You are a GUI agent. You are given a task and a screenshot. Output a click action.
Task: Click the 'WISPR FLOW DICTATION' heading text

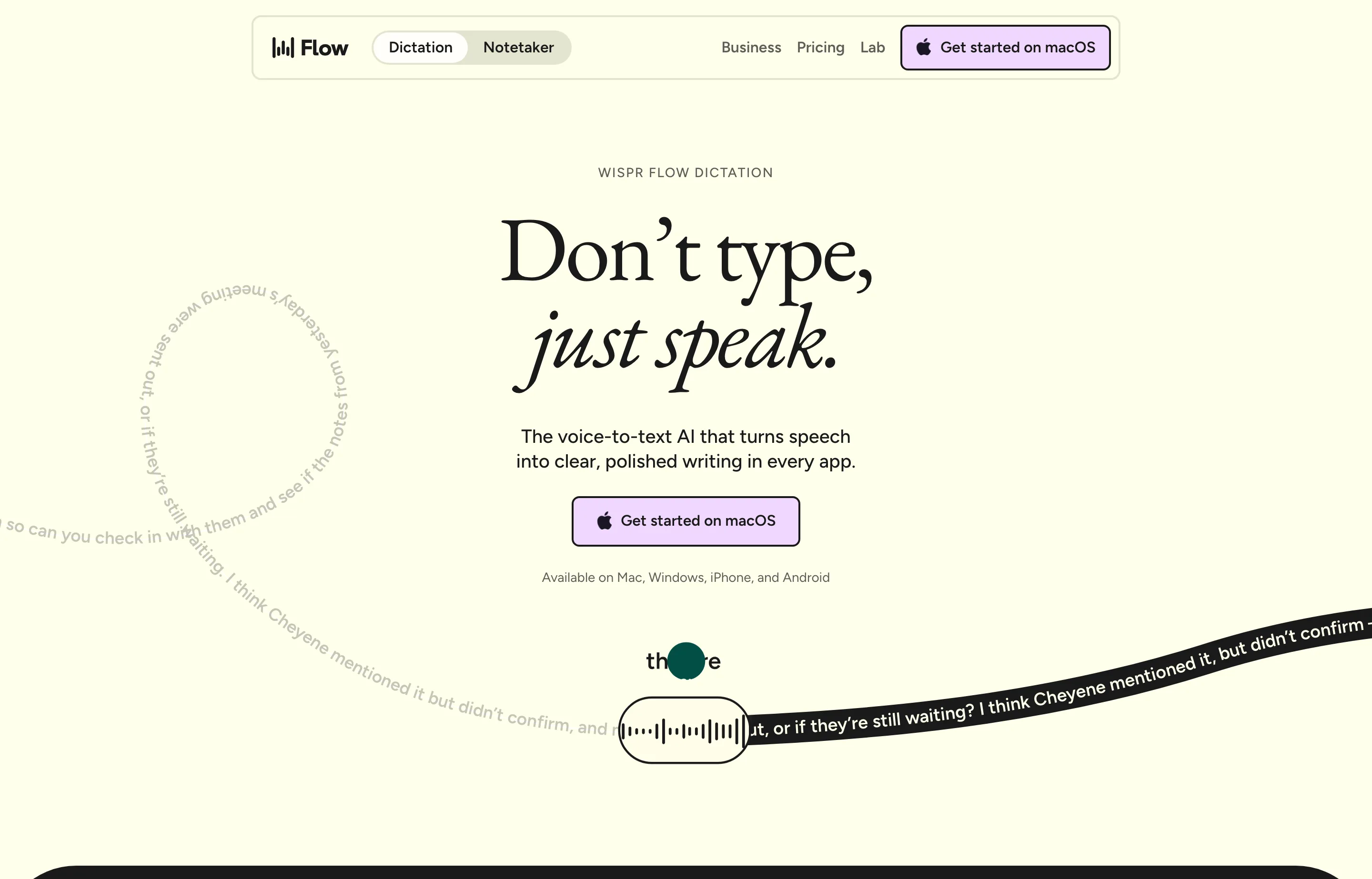pyautogui.click(x=686, y=172)
